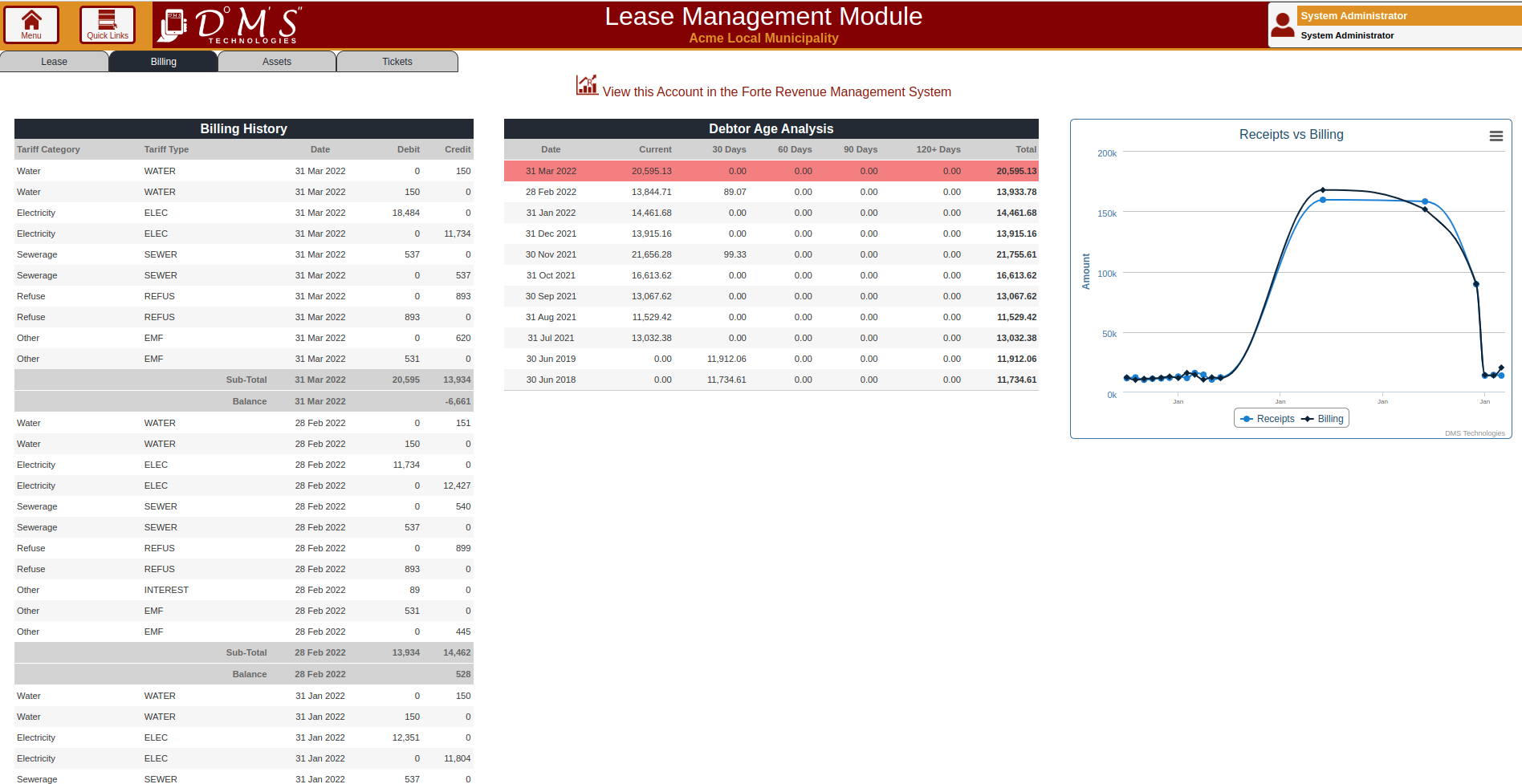Click the 11,804 electricity credit value
1522x784 pixels.
point(458,758)
